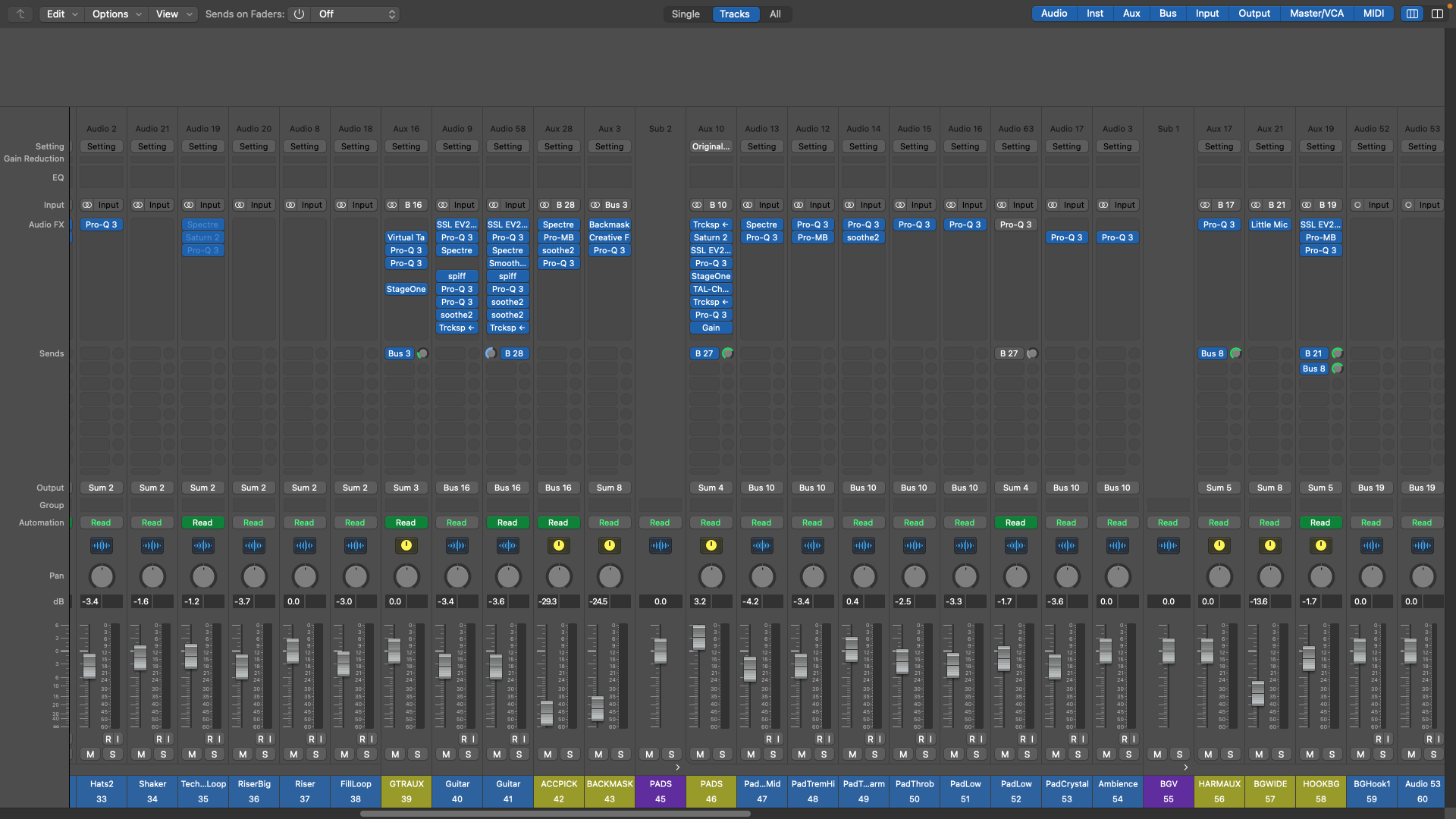This screenshot has height=819, width=1456.
Task: Open the Edit dropdown menu
Action: [x=62, y=14]
